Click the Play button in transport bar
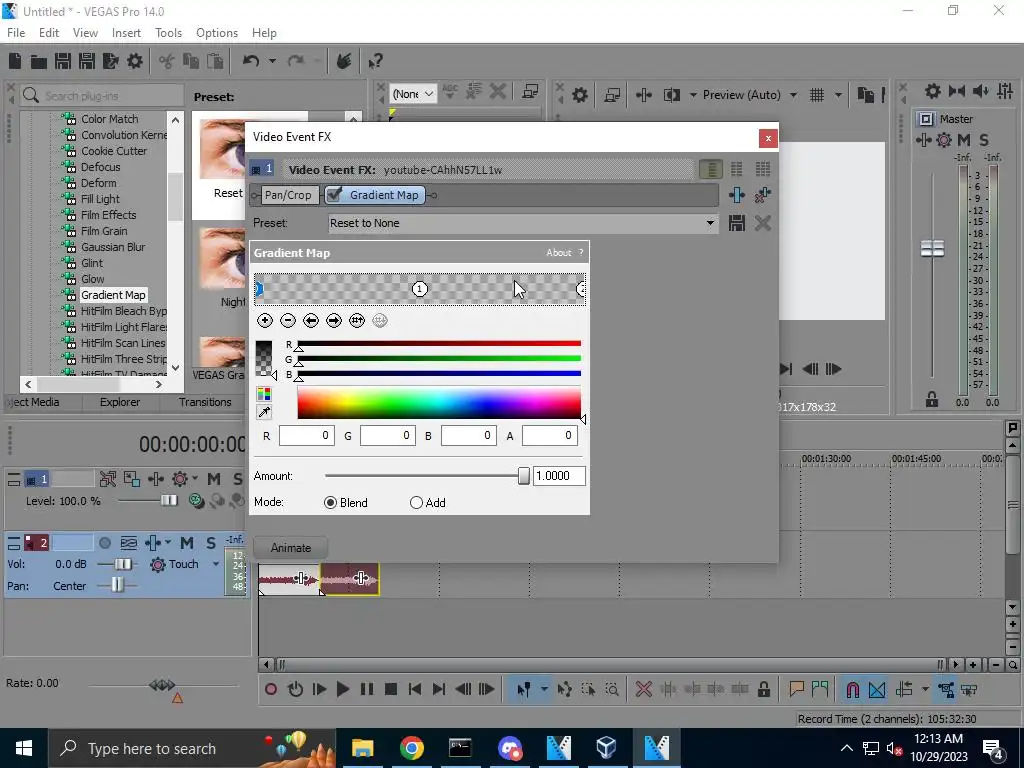Image resolution: width=1024 pixels, height=768 pixels. pos(342,690)
